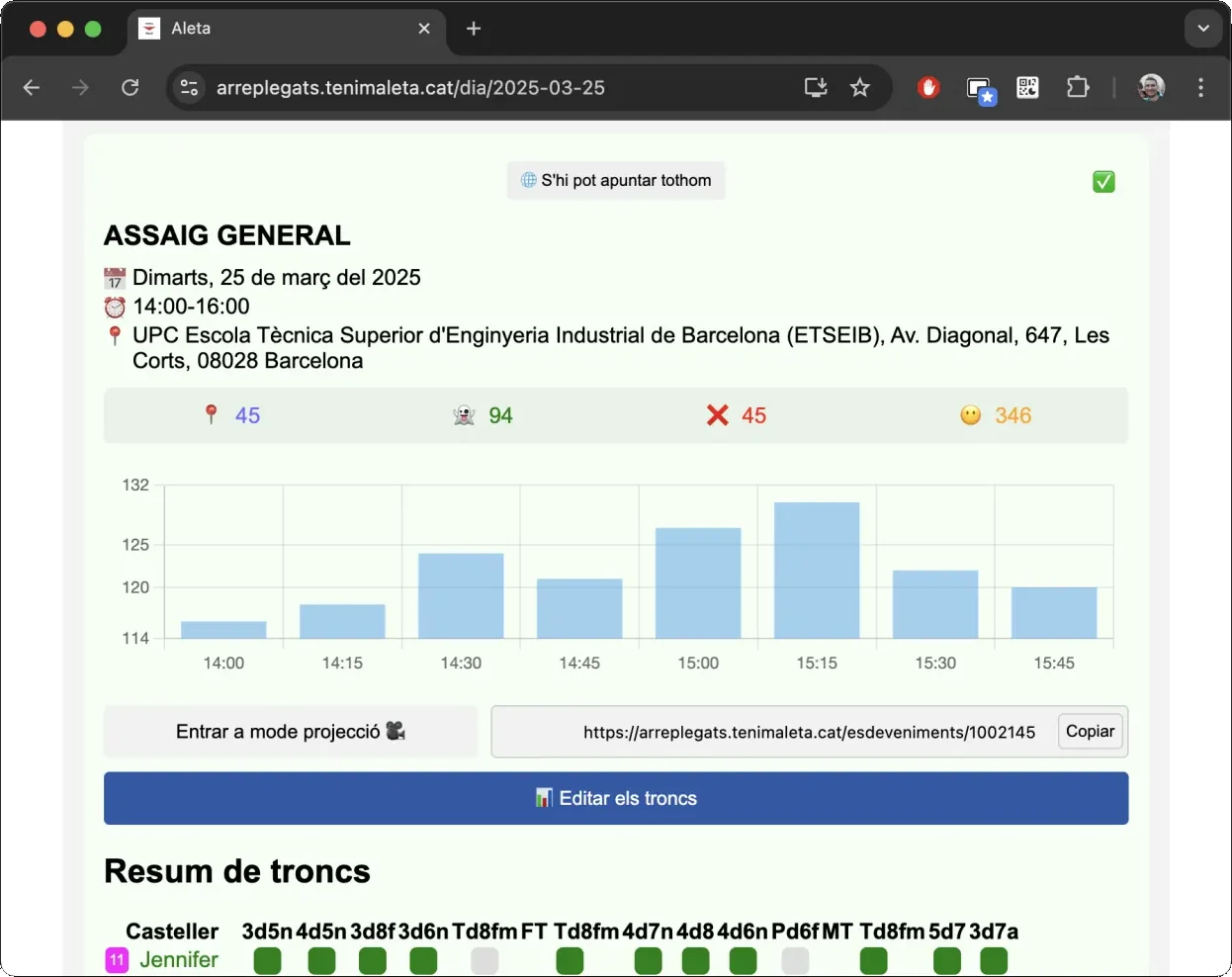Image resolution: width=1232 pixels, height=977 pixels.
Task: Click the FT column header
Action: tap(534, 932)
